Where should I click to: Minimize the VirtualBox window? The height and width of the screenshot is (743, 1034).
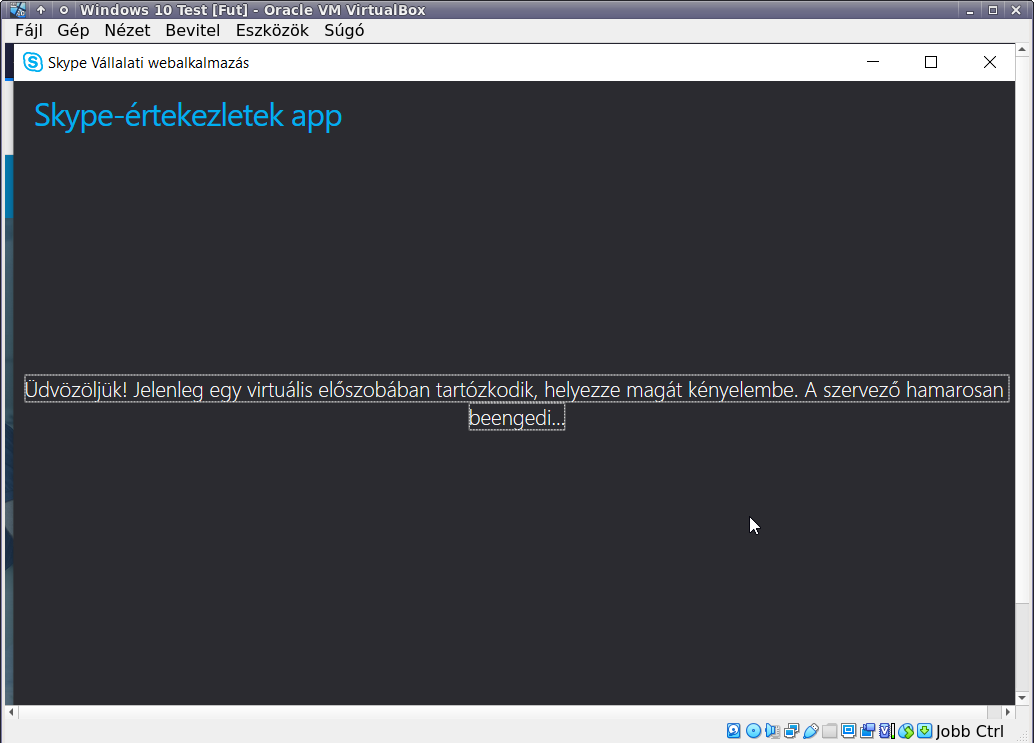[x=970, y=10]
